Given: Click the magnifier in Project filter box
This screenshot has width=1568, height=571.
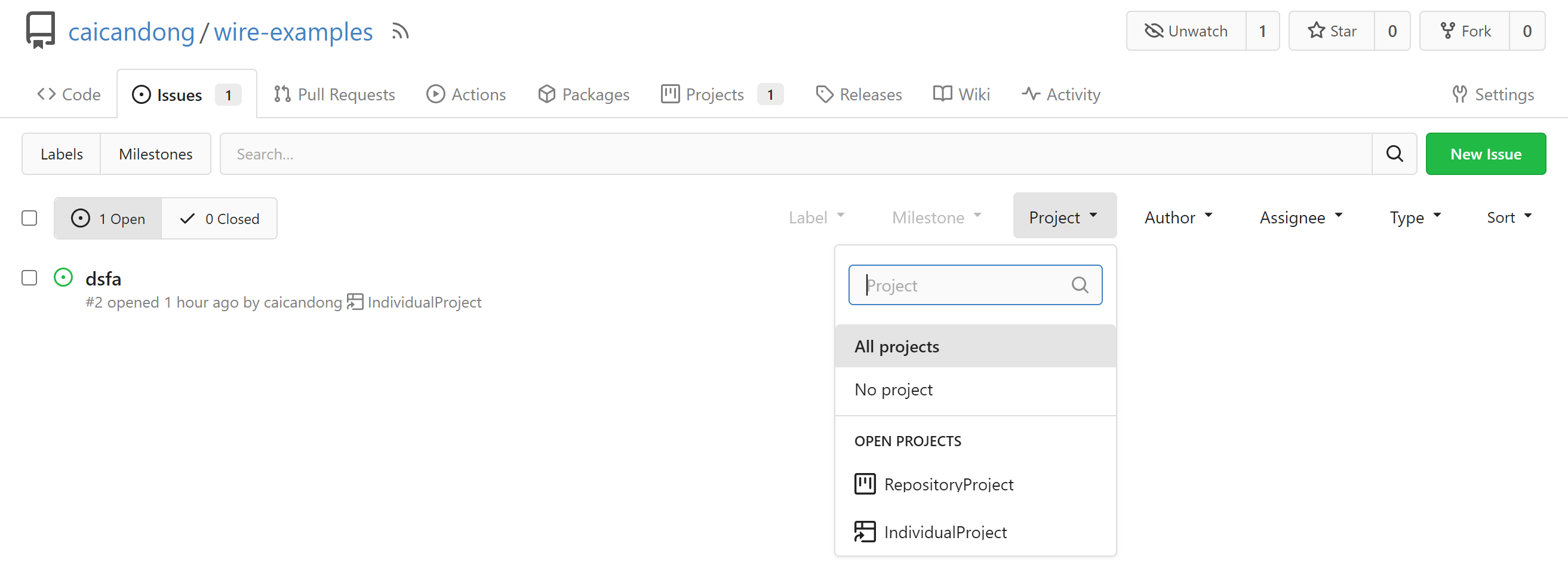Looking at the screenshot, I should [1079, 285].
